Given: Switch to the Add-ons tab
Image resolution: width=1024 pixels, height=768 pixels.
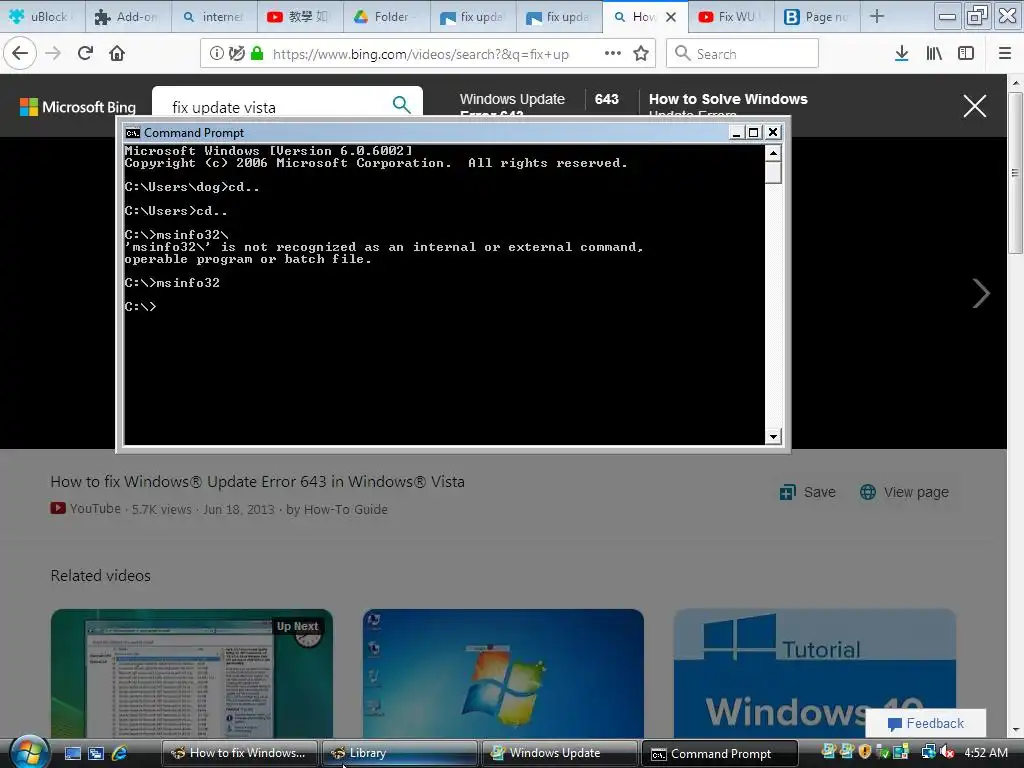Looking at the screenshot, I should 129,17.
